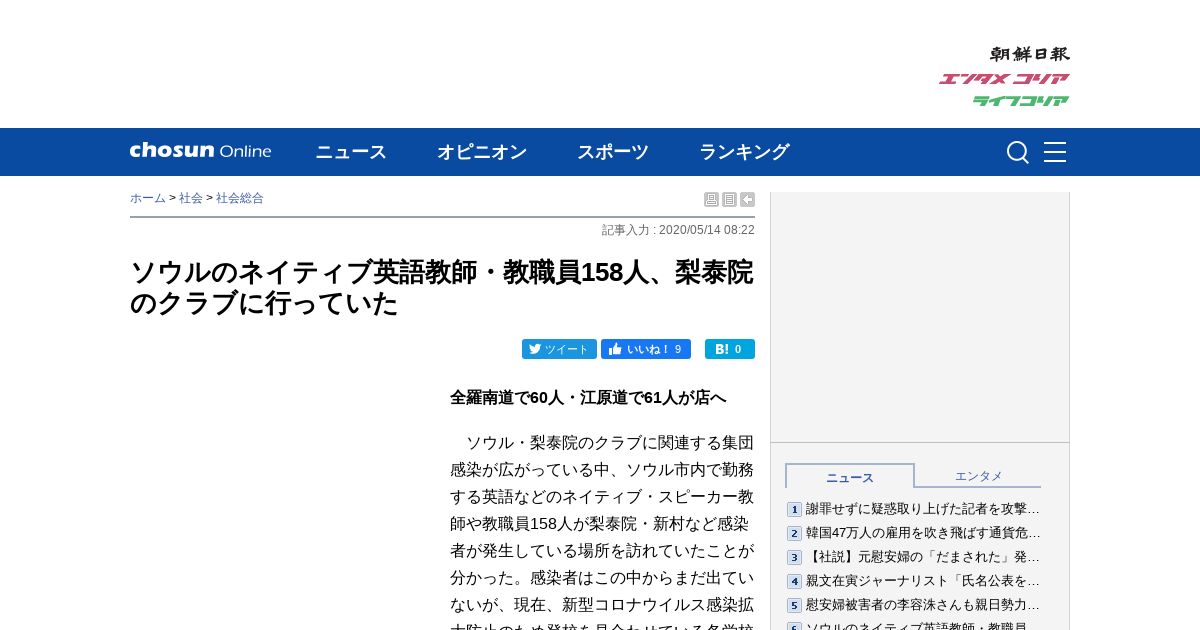Viewport: 1200px width, 630px height.
Task: Open ranked article 5 慰安婦被害者の李容洙さん
Action: click(922, 605)
